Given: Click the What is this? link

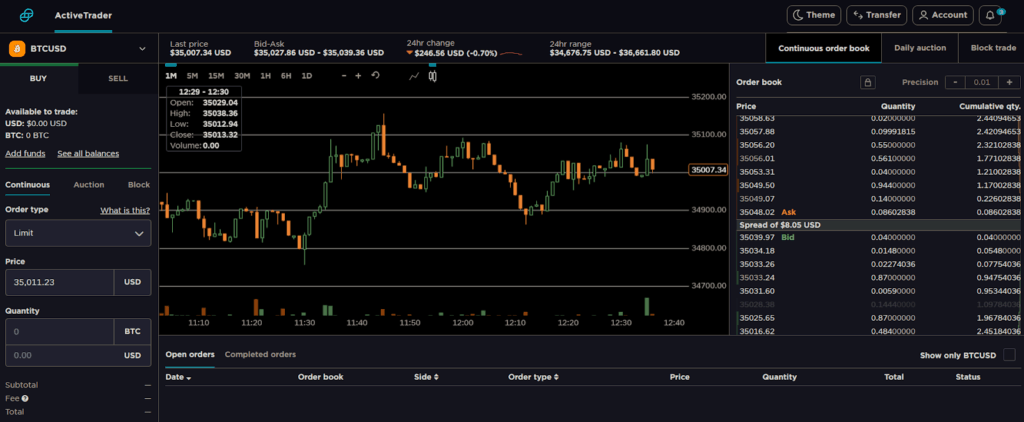Looking at the screenshot, I should click(x=125, y=210).
